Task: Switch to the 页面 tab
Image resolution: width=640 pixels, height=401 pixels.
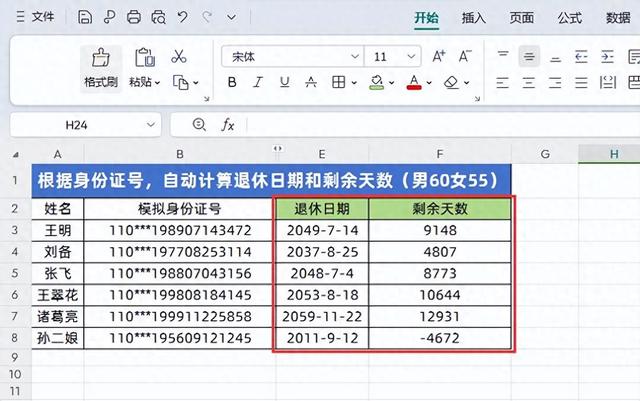Action: [522, 18]
